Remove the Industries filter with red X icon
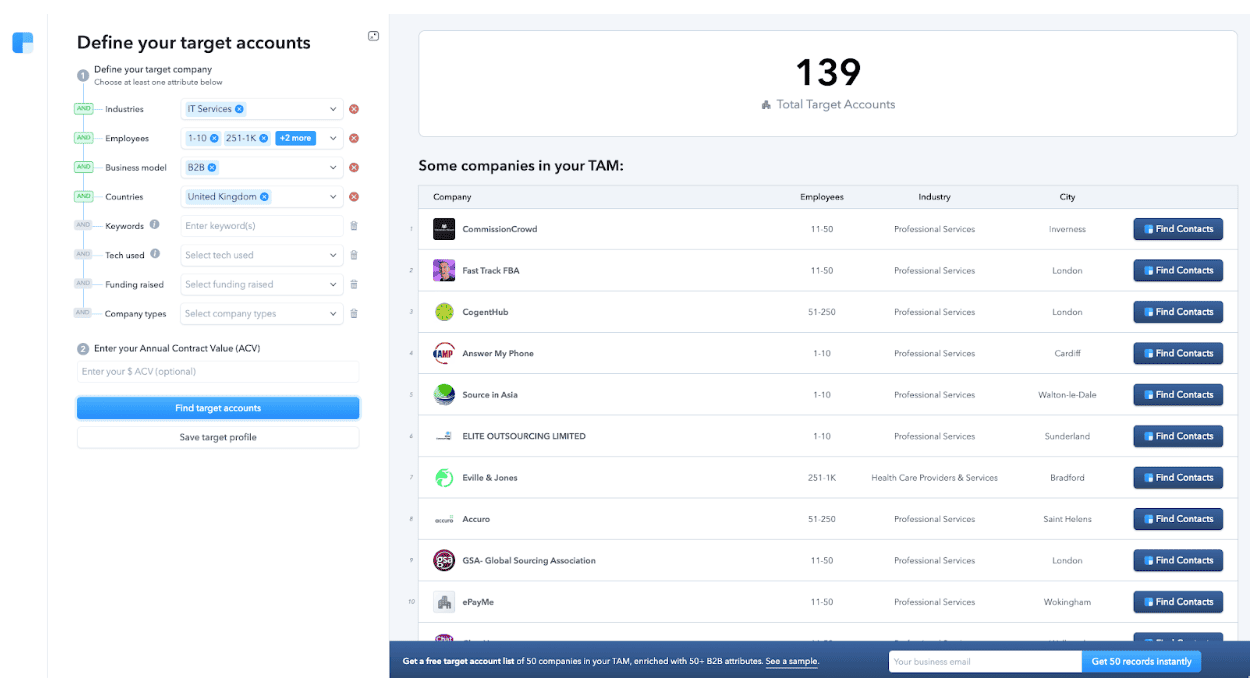This screenshot has height=683, width=1256. pyautogui.click(x=353, y=109)
